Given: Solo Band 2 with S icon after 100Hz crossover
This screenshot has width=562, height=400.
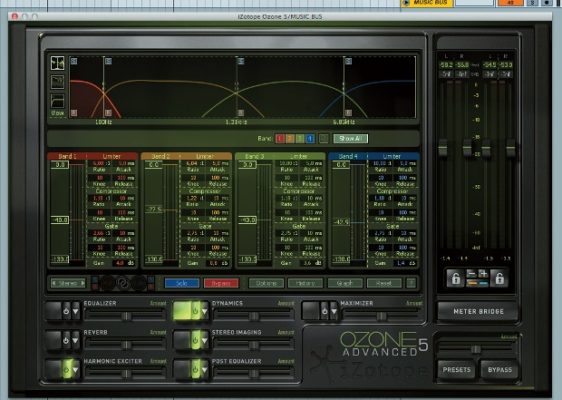Looking at the screenshot, I should tap(108, 61).
